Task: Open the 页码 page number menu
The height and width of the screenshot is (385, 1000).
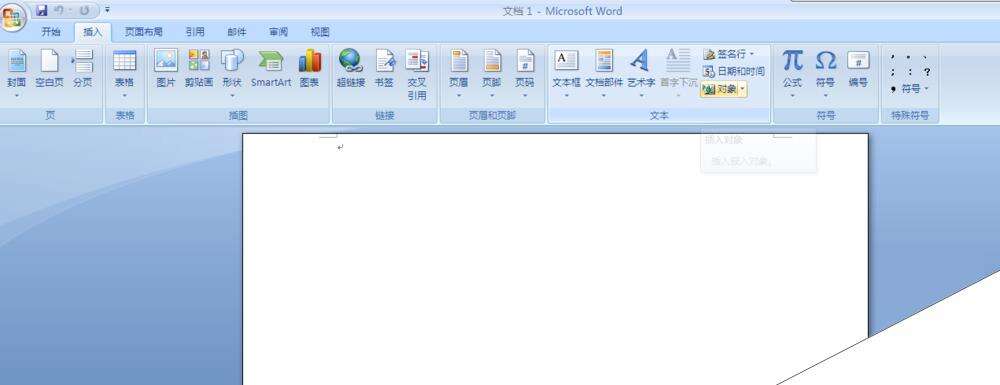Action: click(525, 73)
